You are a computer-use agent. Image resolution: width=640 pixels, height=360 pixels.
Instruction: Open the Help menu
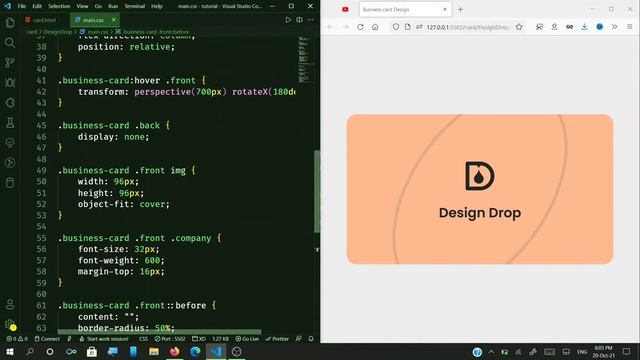(157, 6)
